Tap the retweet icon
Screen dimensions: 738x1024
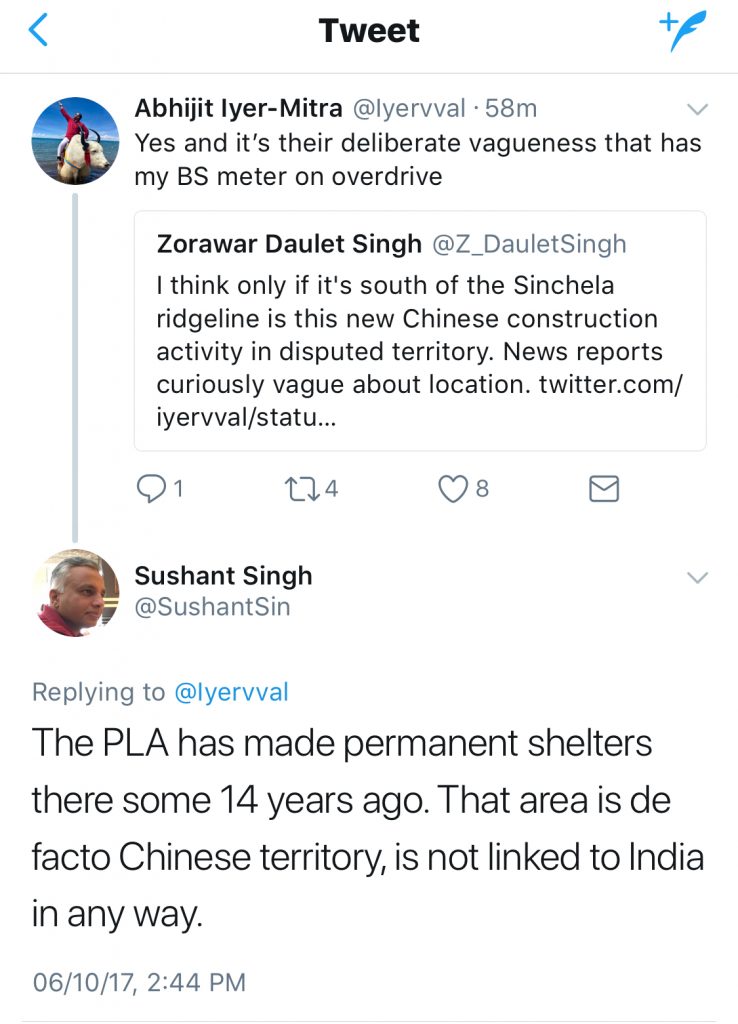pyautogui.click(x=300, y=489)
